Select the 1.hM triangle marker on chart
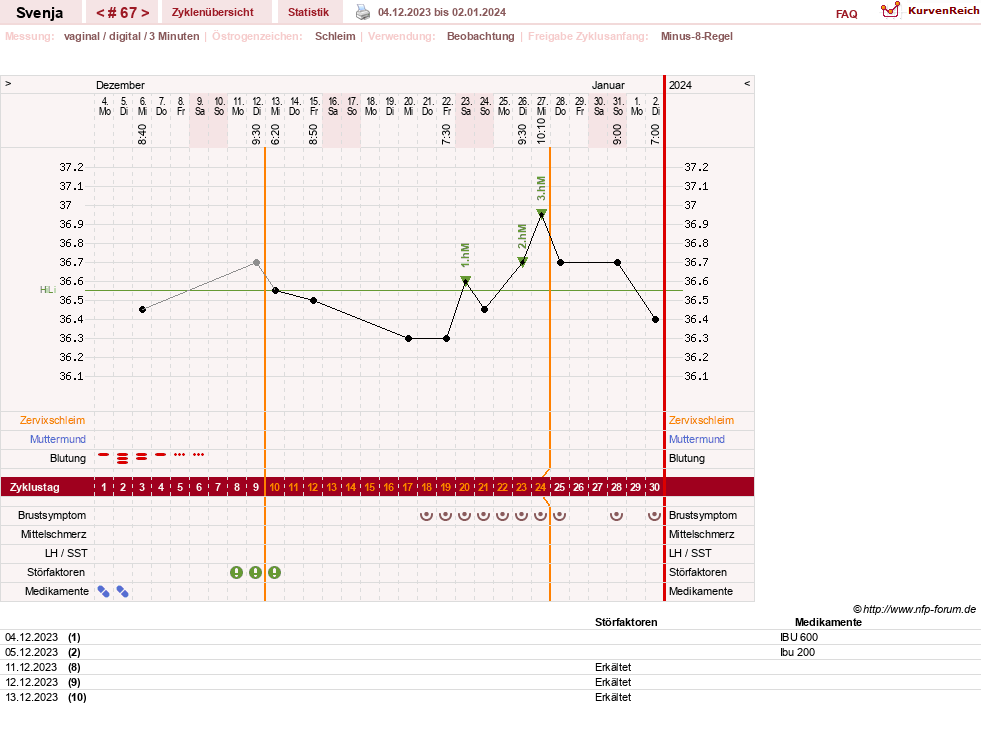The image size is (981, 741). click(465, 280)
